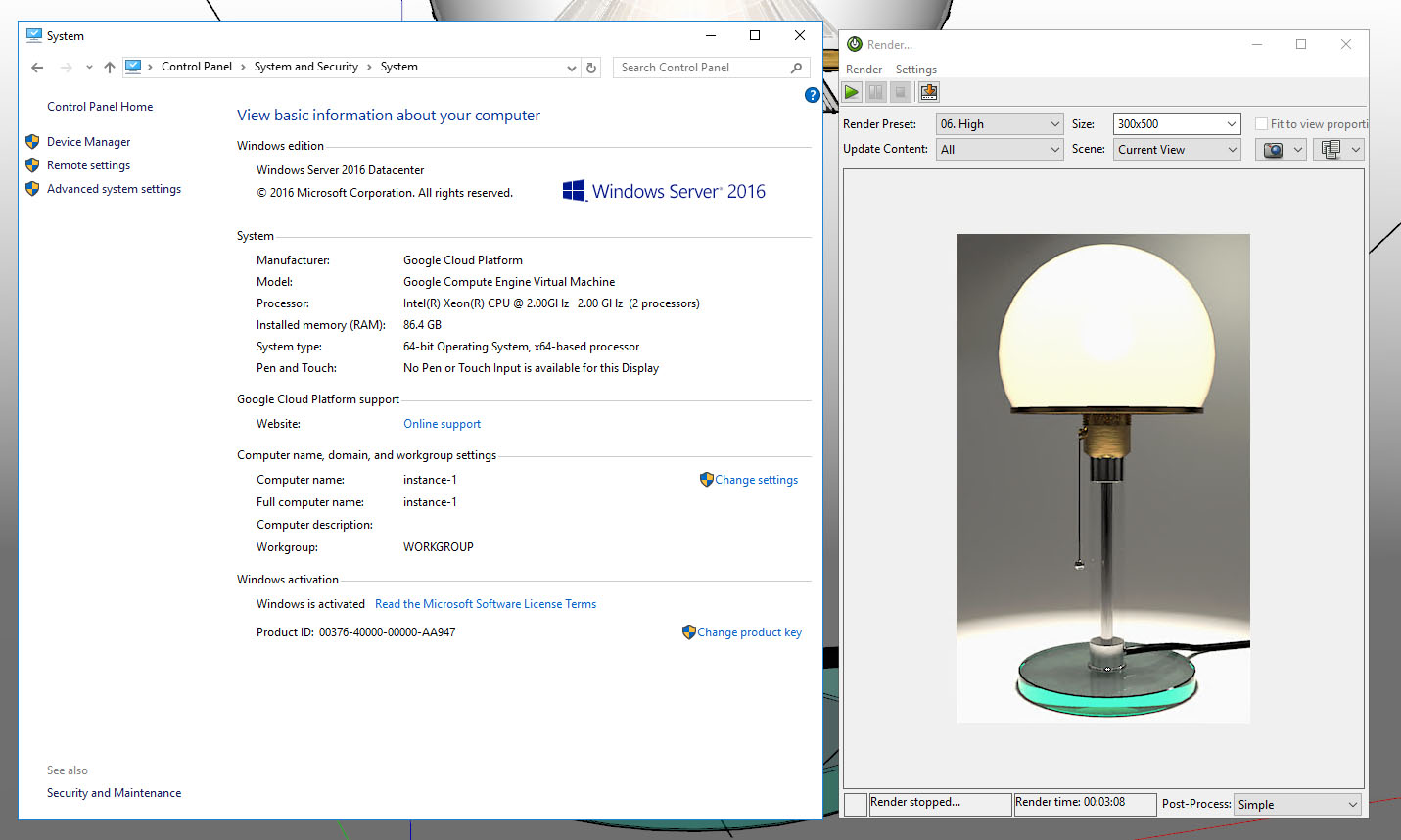Pause the render in Render window

pos(876,92)
